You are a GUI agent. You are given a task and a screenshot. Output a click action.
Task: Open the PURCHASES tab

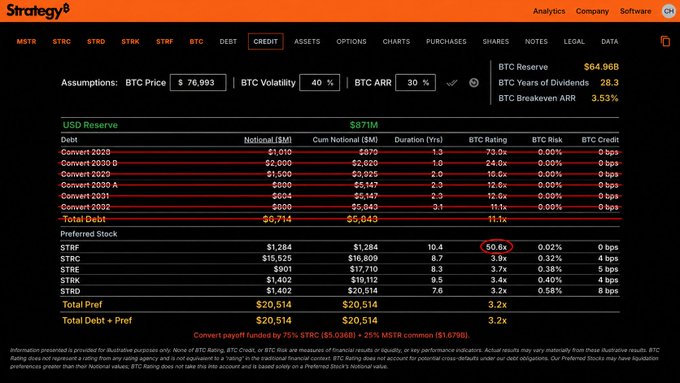click(x=446, y=42)
